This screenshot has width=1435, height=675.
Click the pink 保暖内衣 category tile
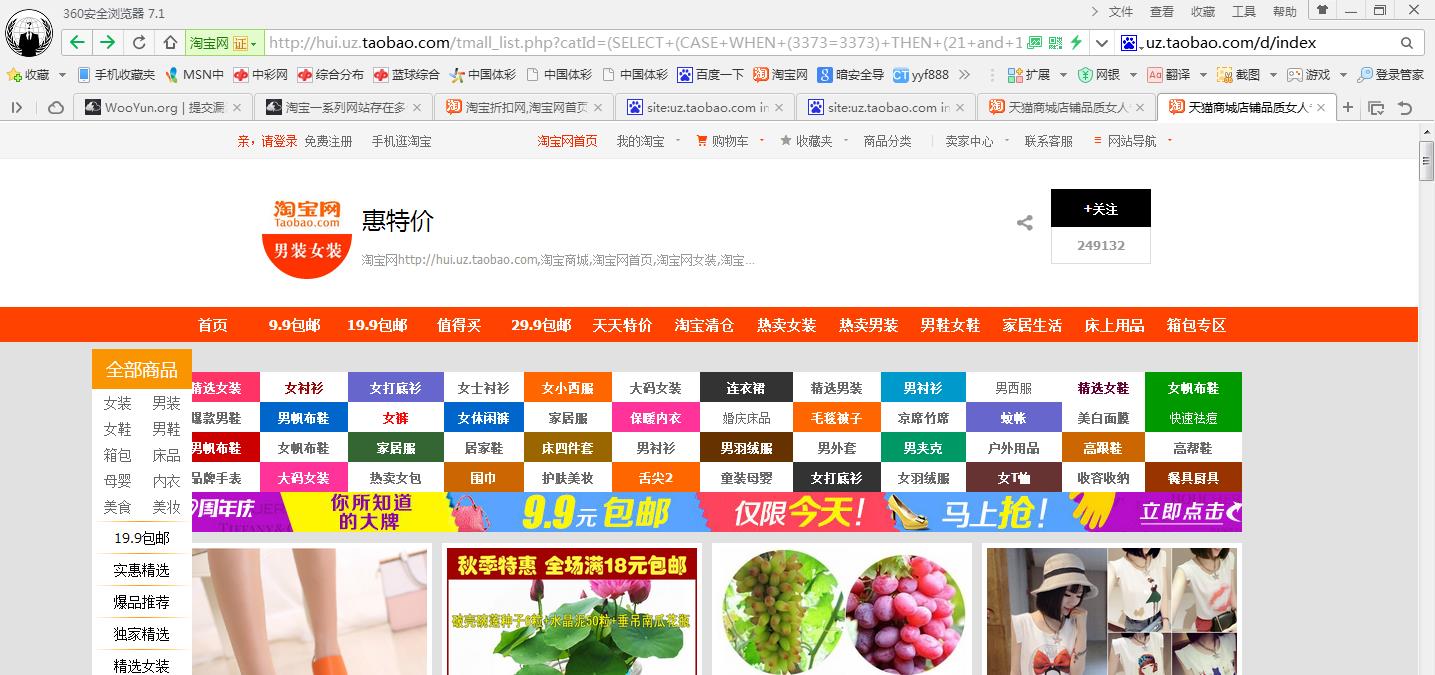[x=655, y=417]
